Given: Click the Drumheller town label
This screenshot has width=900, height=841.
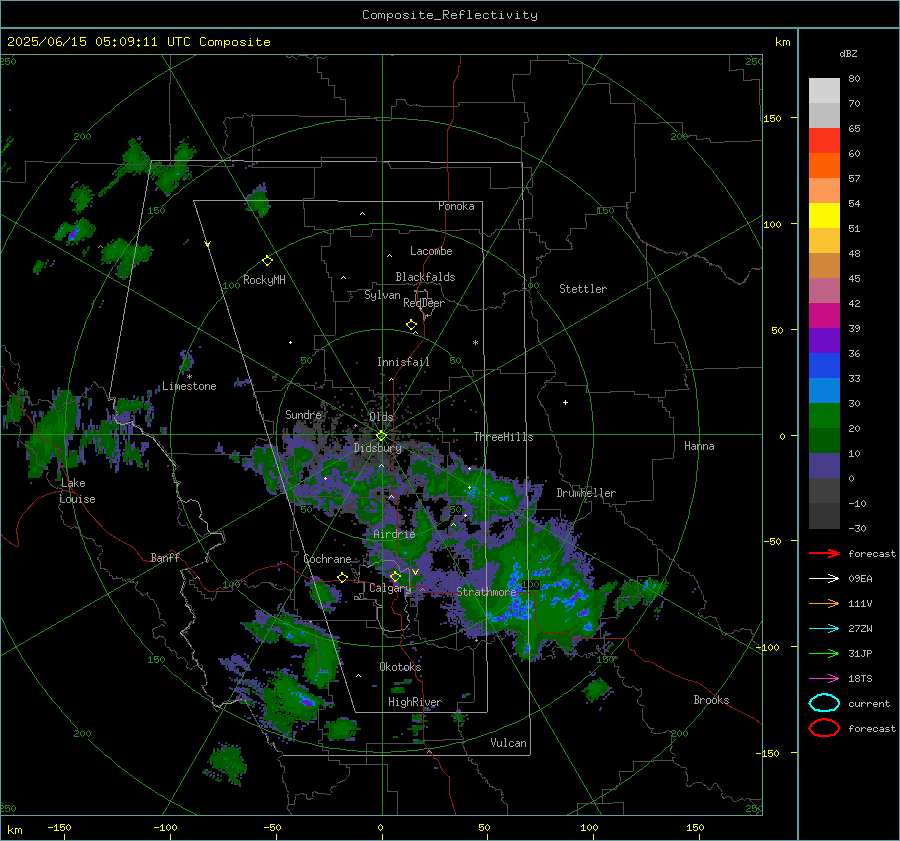Looking at the screenshot, I should (x=586, y=493).
